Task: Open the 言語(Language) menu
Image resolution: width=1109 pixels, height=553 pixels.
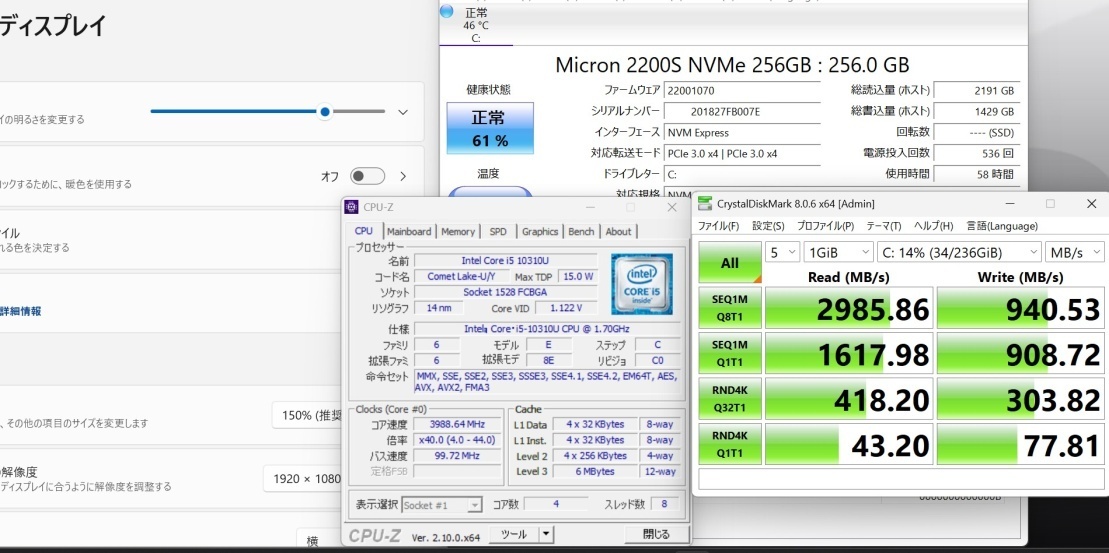Action: [x=1002, y=226]
